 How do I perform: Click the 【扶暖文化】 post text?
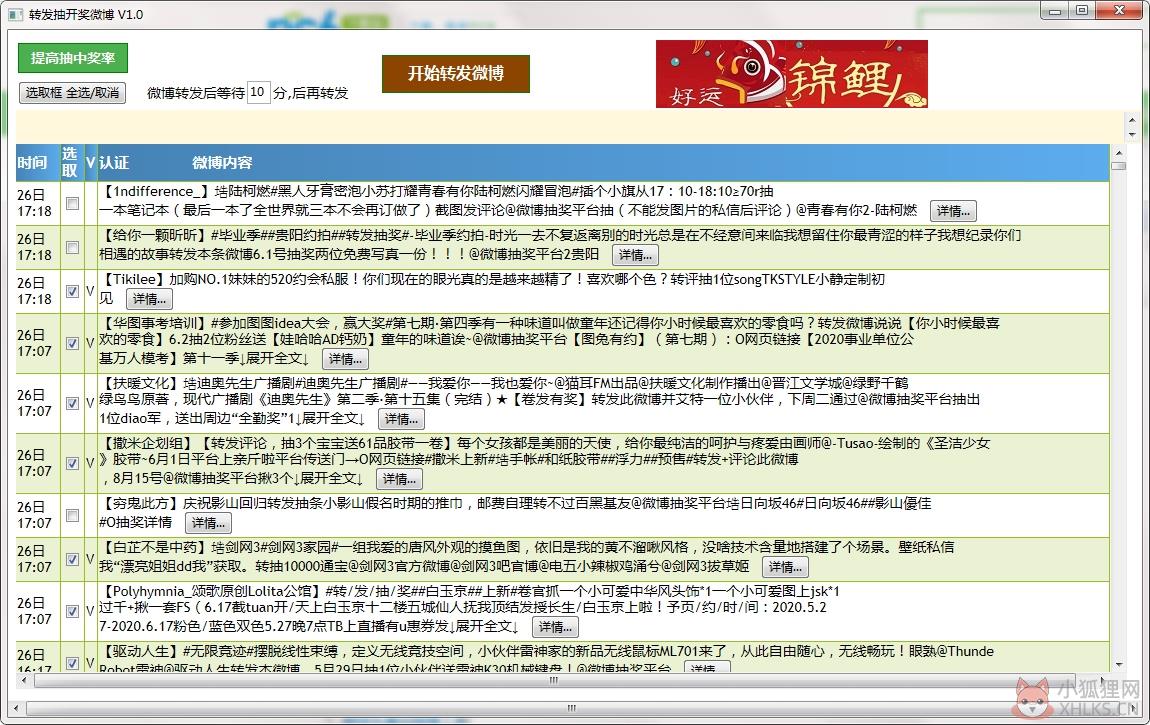click(540, 400)
